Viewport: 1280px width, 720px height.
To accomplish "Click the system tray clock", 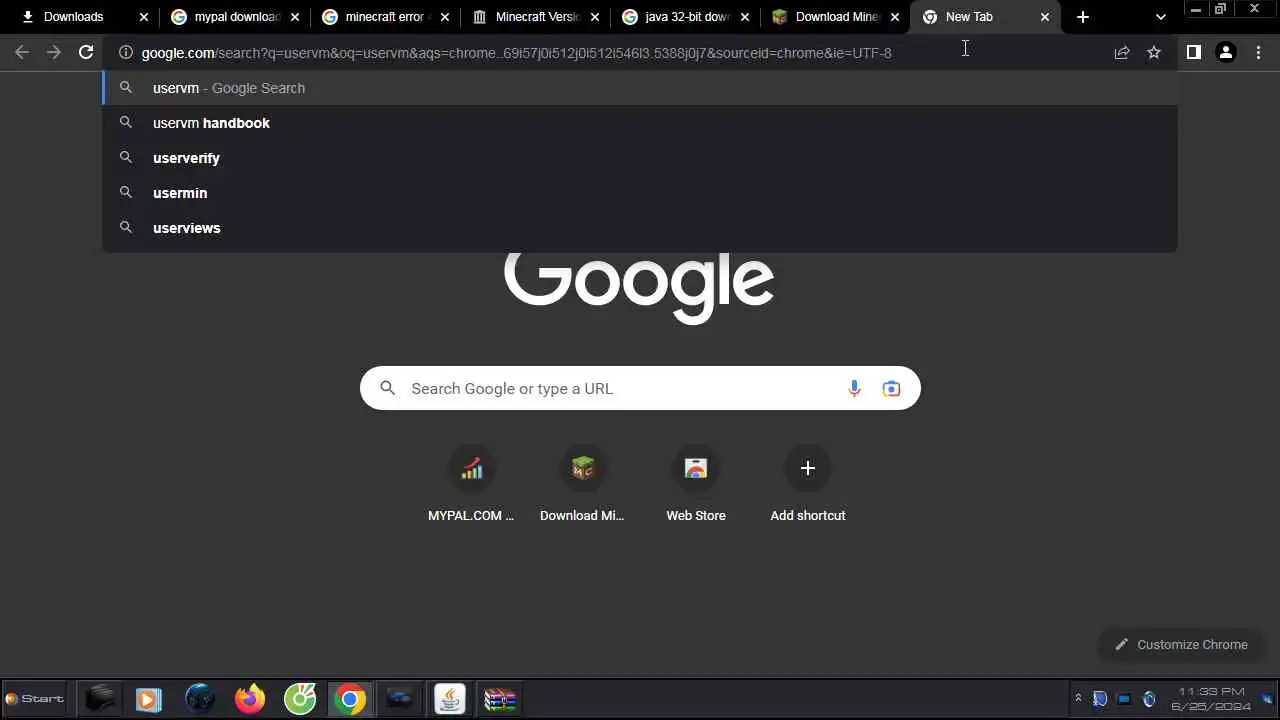I will click(x=1211, y=698).
